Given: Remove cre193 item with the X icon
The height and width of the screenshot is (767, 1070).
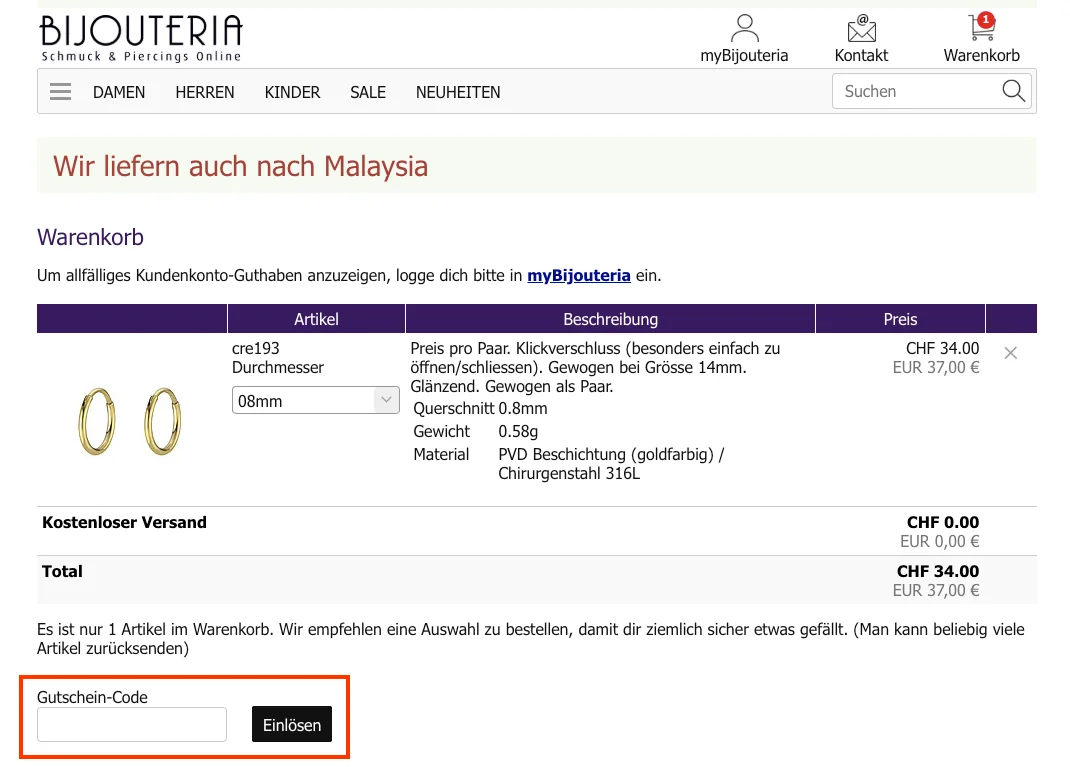Looking at the screenshot, I should 1011,353.
